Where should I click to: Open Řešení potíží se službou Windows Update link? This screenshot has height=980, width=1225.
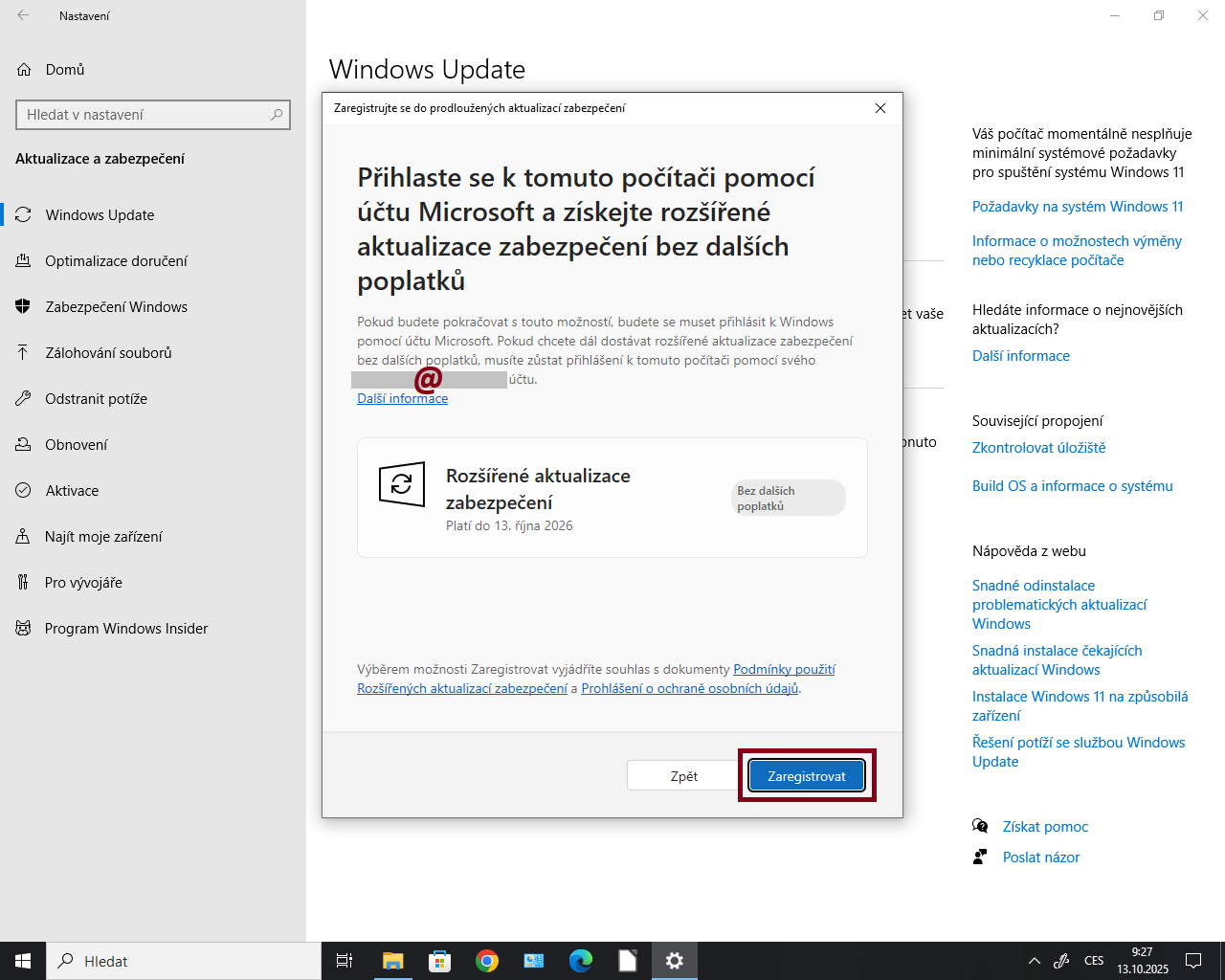[1079, 752]
